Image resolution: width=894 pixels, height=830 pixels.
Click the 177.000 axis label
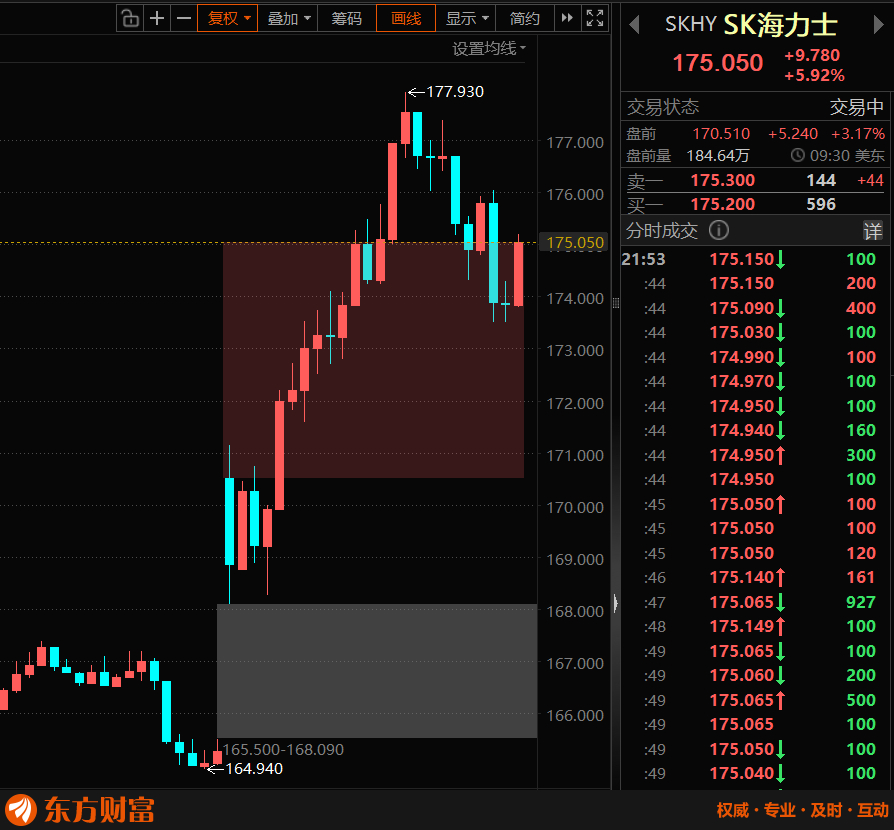click(574, 143)
